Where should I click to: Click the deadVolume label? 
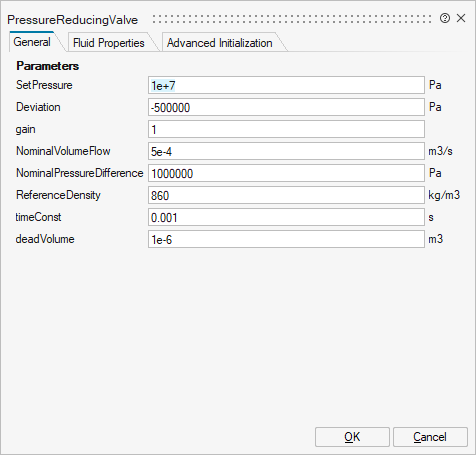coord(45,239)
